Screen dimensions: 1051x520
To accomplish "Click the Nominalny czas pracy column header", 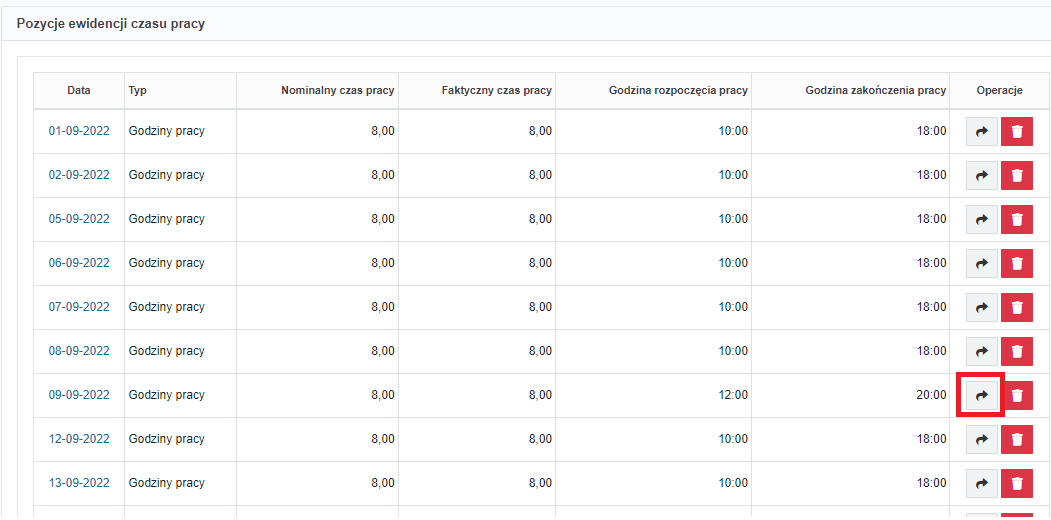I will (x=338, y=90).
